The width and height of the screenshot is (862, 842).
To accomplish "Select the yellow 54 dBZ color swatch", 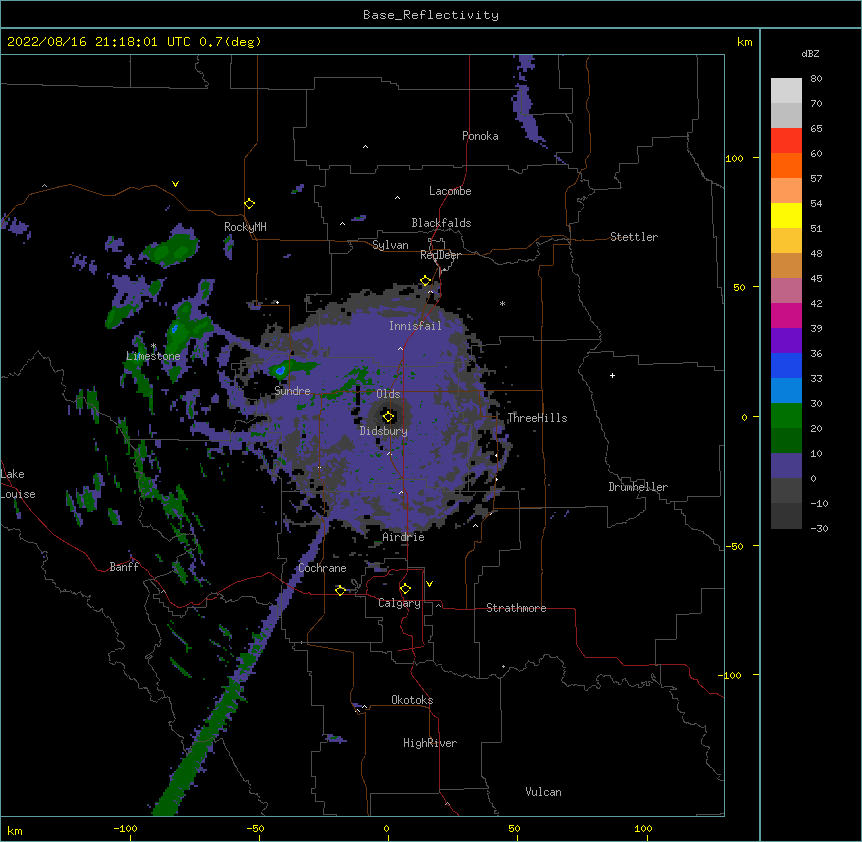I will pos(786,215).
